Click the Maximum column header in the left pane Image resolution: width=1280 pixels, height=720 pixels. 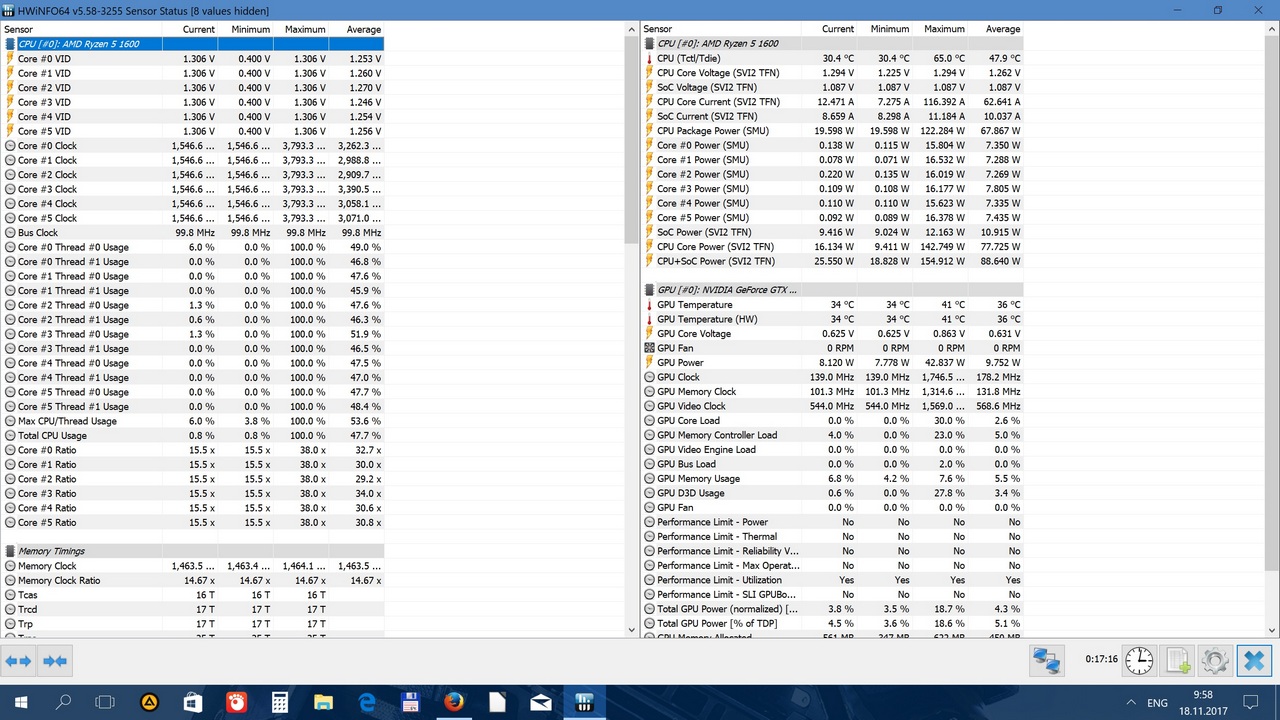(x=302, y=29)
